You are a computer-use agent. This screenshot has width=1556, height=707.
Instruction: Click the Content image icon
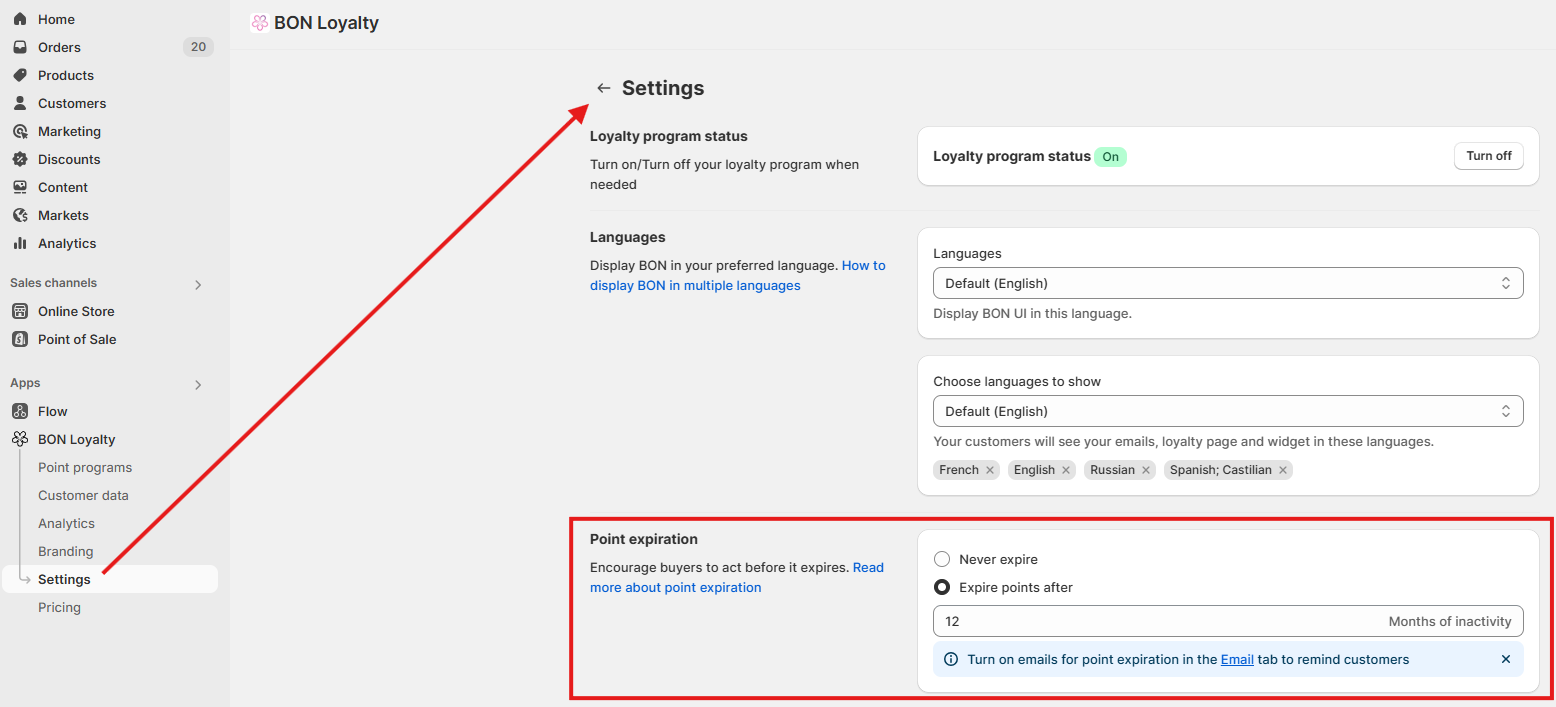[20, 187]
